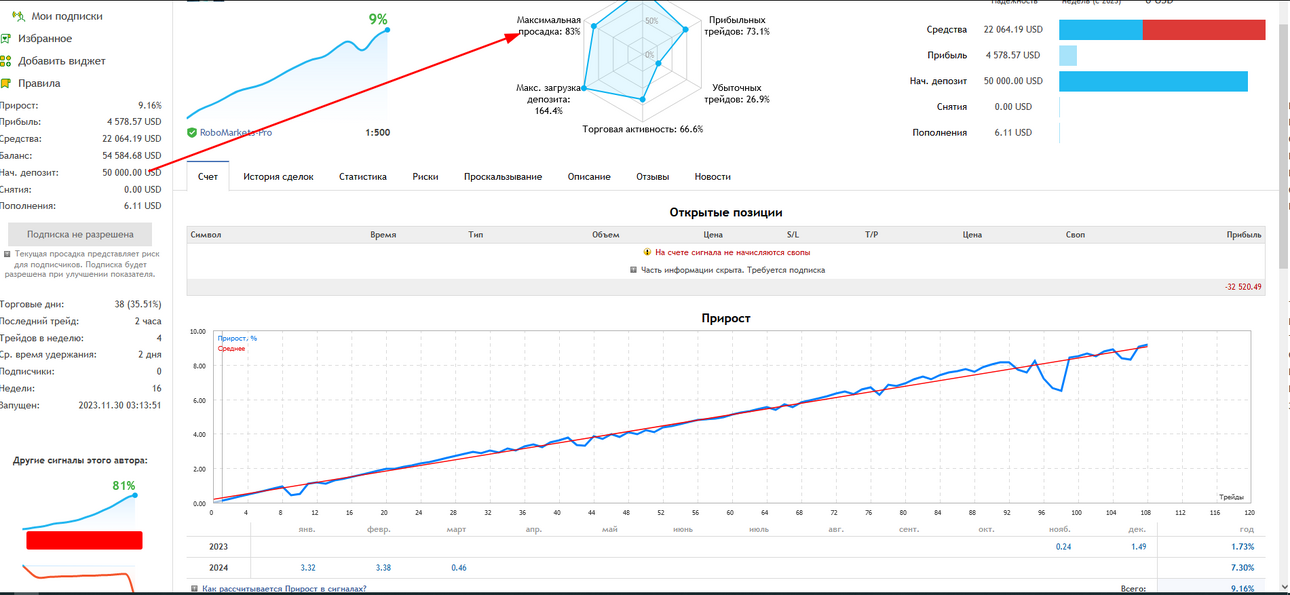Viewport: 1290px width, 595px height.
Task: Click the Запущен 2023.11.30 03:13:51 value
Action: (120, 405)
